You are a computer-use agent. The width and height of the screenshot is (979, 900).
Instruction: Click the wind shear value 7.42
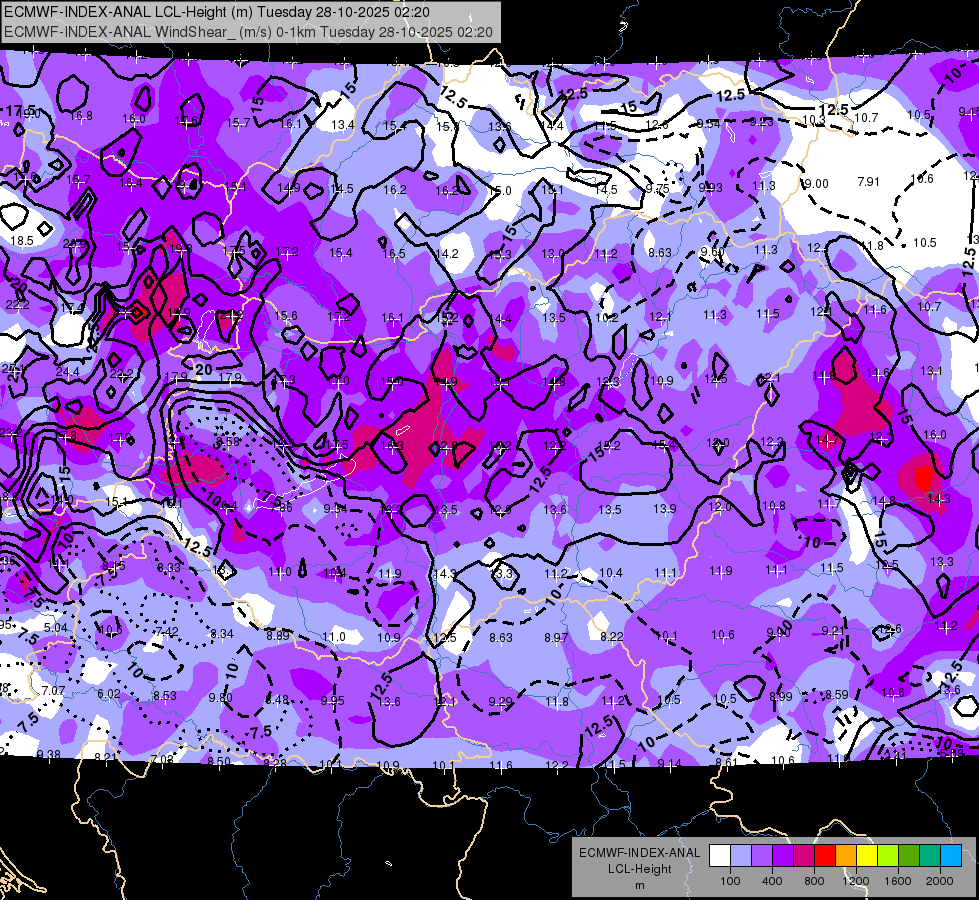[x=167, y=632]
